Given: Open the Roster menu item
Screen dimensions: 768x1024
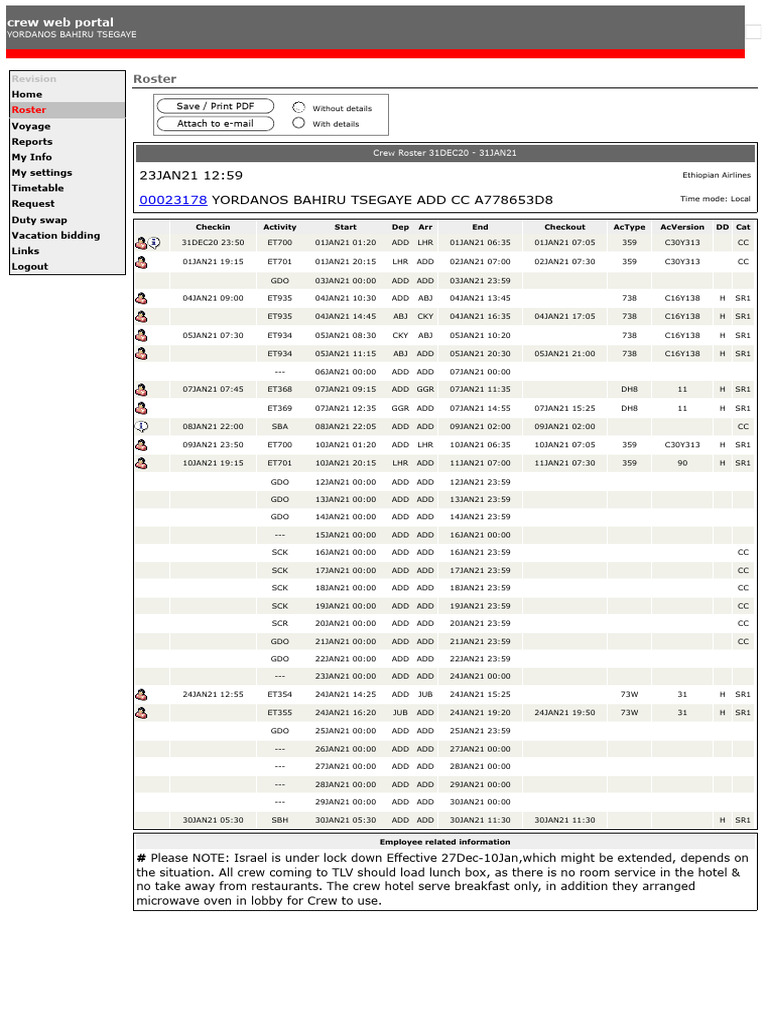Looking at the screenshot, I should 29,110.
